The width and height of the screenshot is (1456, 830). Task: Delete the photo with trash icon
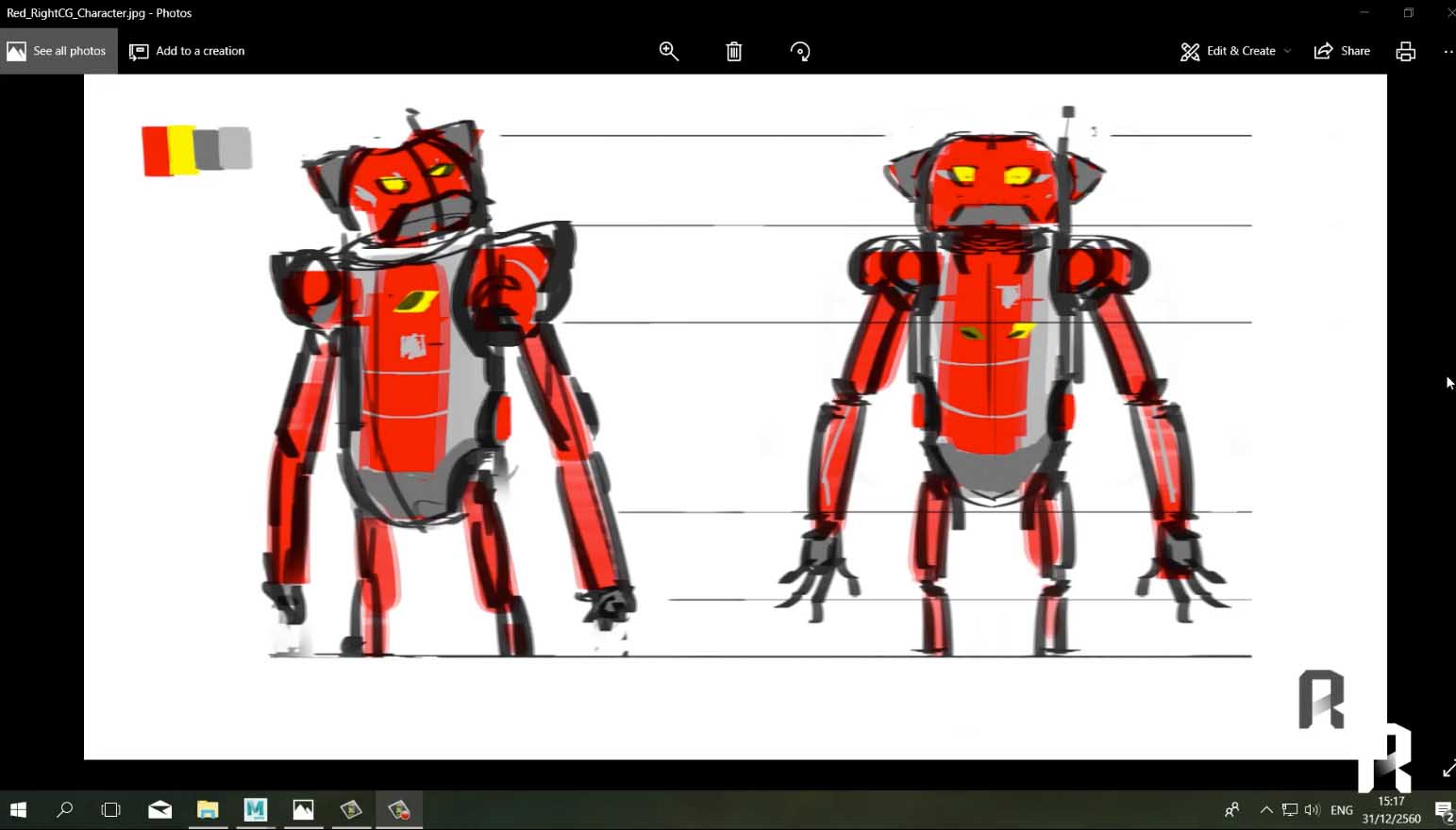(x=733, y=51)
